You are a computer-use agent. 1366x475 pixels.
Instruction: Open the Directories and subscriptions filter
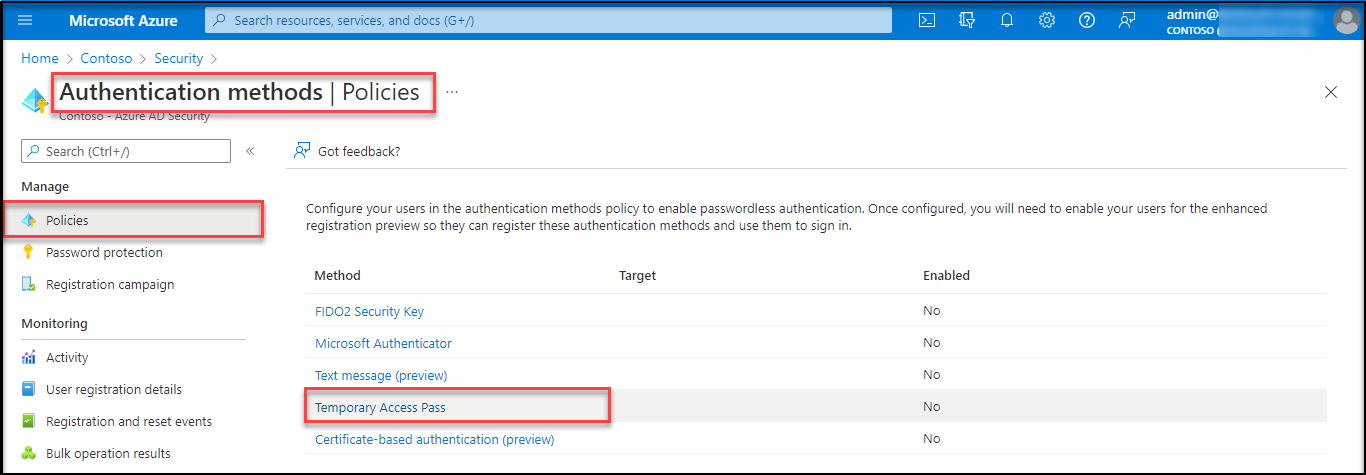(967, 20)
